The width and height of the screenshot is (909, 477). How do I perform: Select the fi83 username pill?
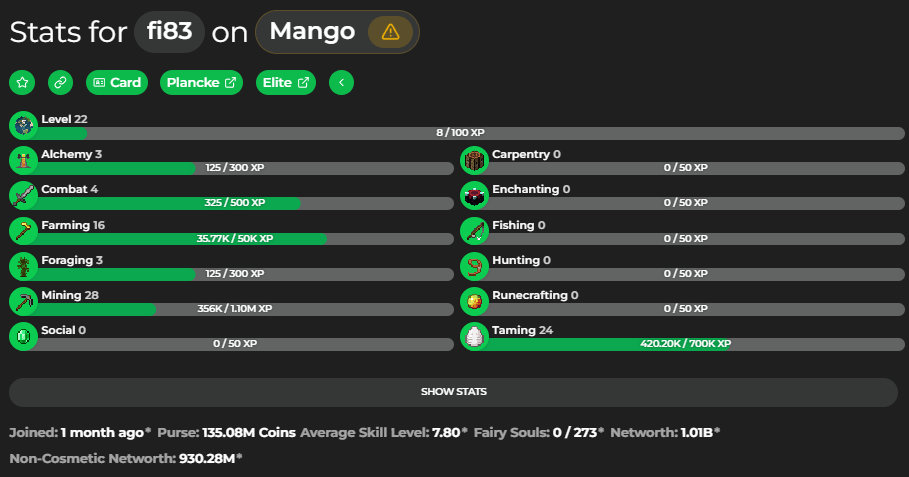tap(169, 31)
